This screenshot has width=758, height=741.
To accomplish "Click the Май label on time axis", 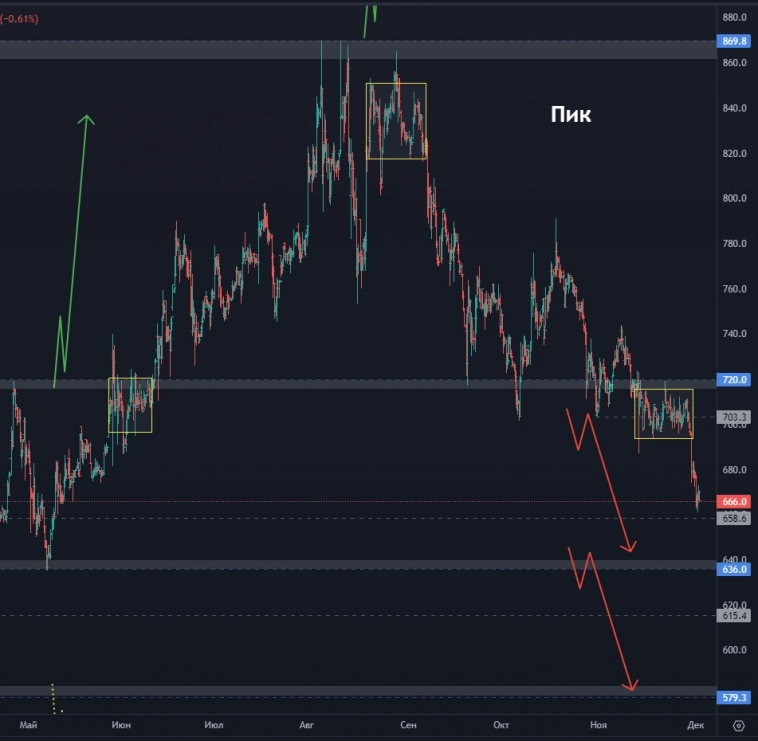I will [28, 725].
